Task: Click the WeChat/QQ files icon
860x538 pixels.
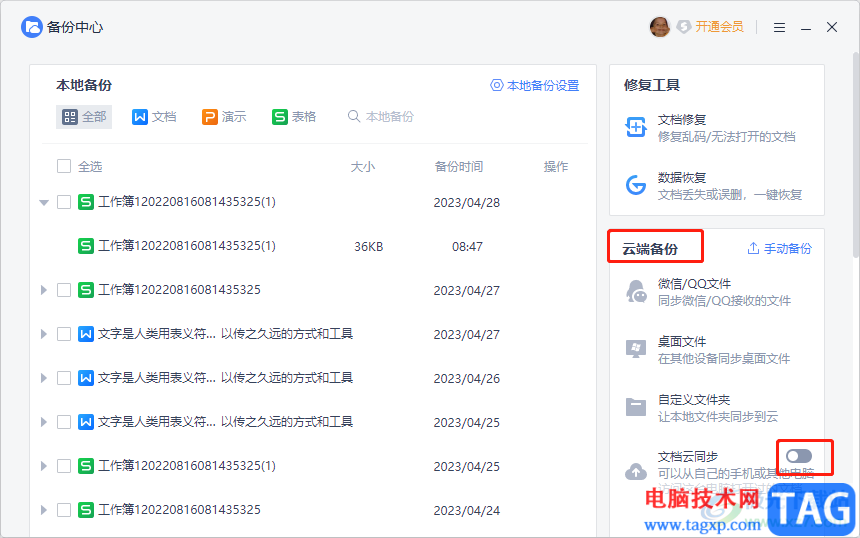Action: [636, 291]
